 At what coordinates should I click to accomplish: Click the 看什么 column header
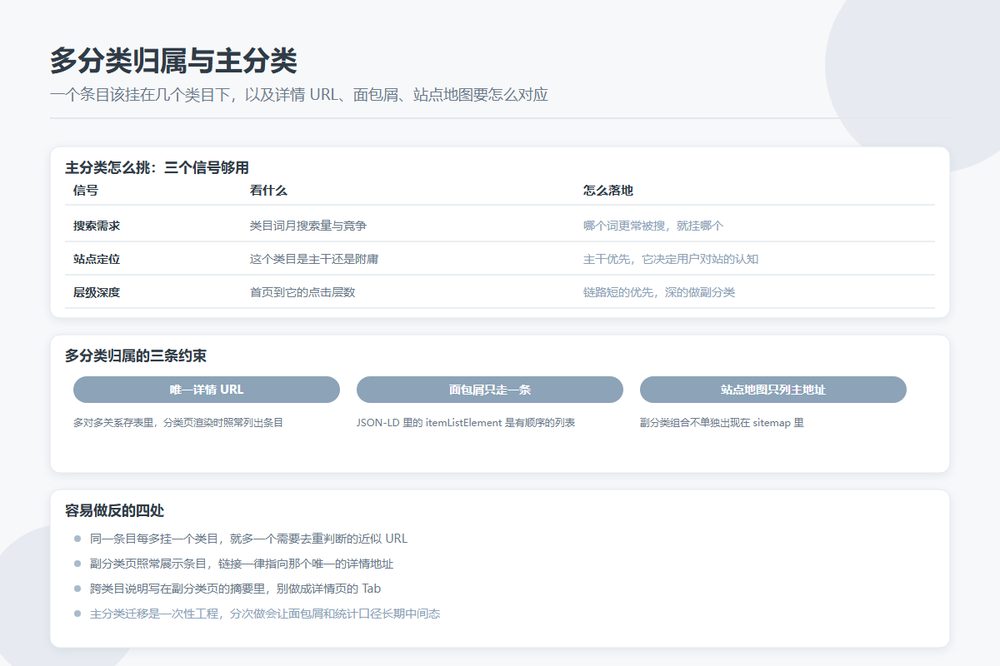[x=268, y=190]
